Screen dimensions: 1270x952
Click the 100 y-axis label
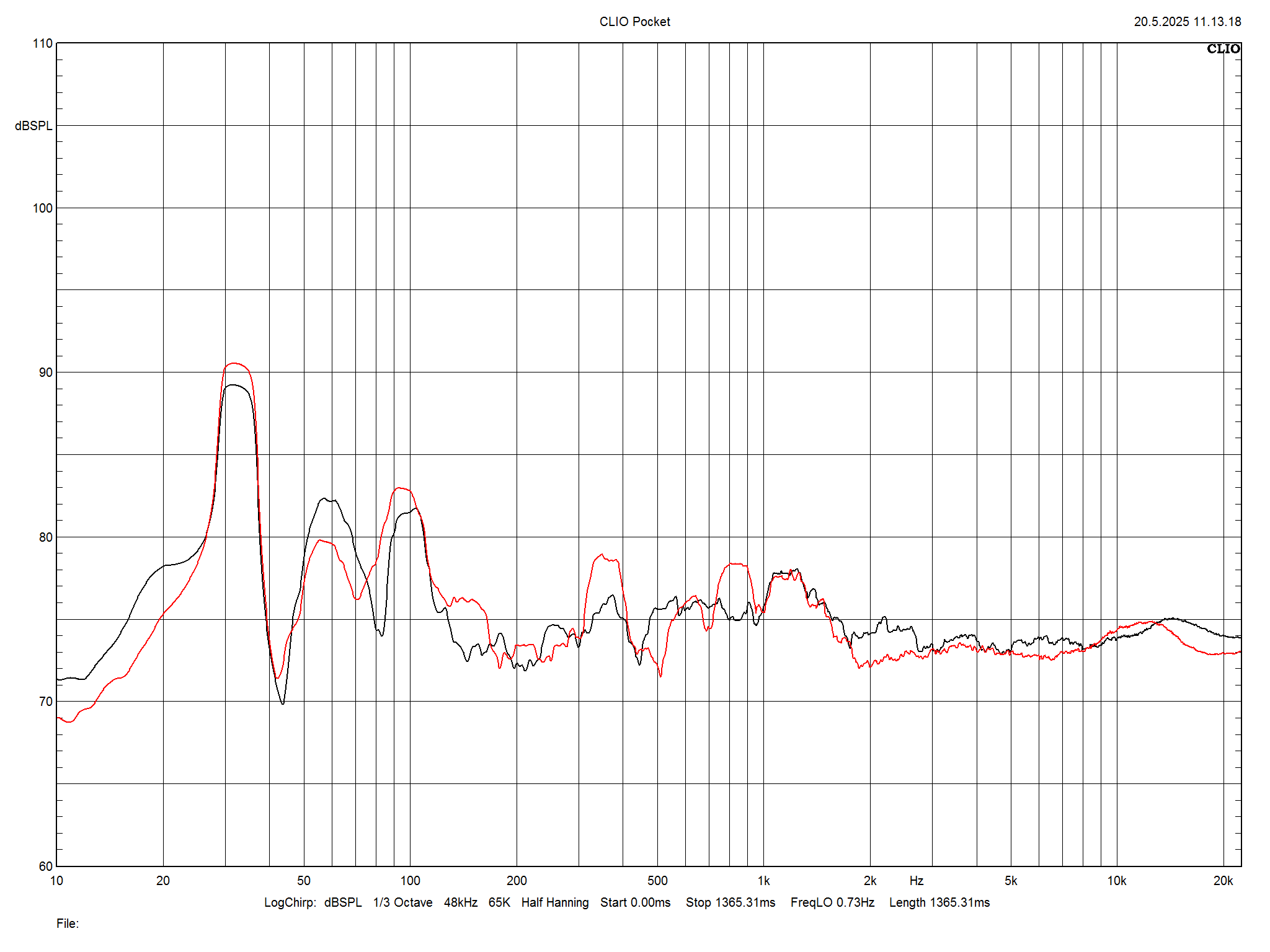point(43,208)
